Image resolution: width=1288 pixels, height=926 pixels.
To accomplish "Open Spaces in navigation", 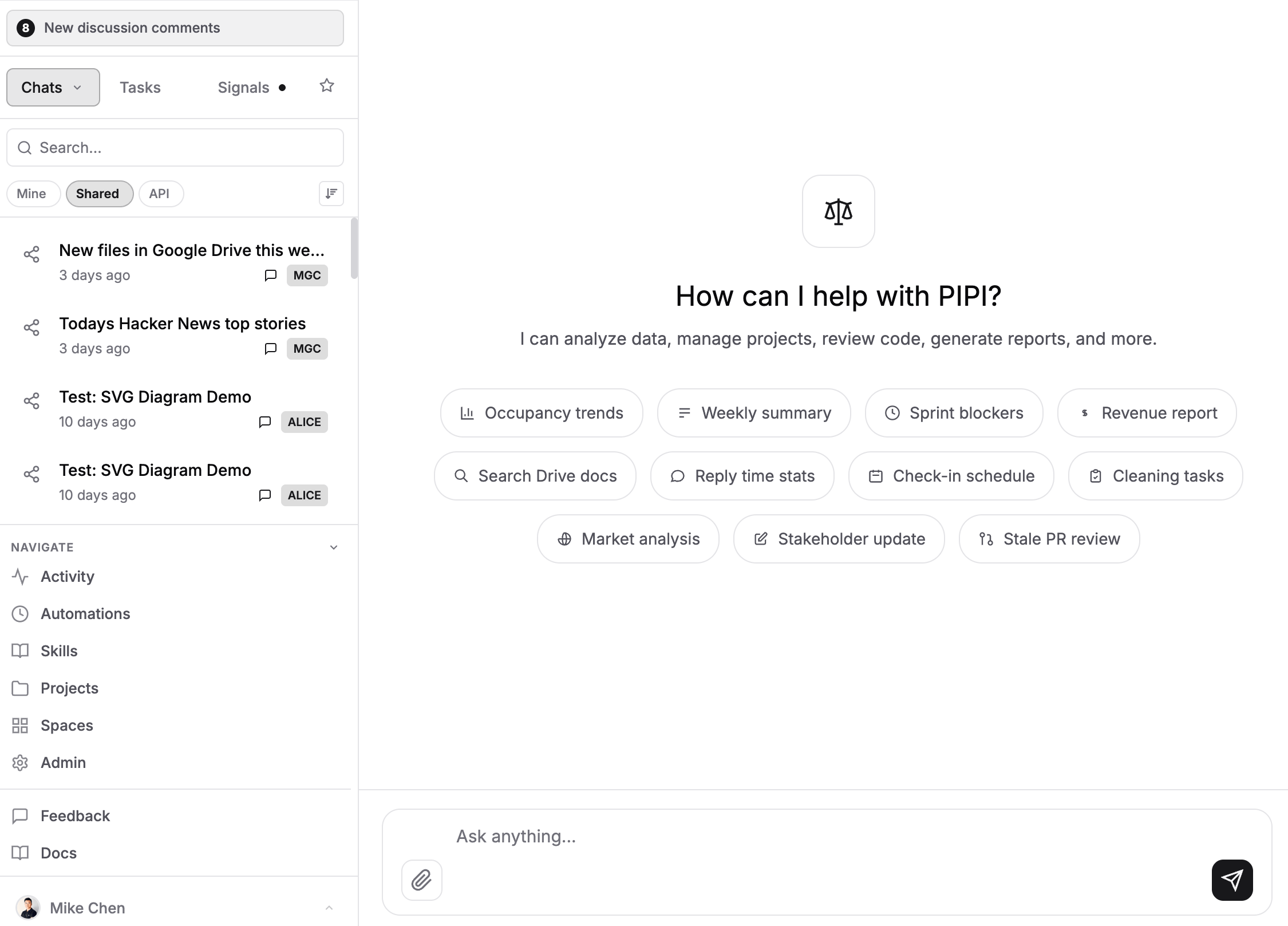I will tap(175, 726).
